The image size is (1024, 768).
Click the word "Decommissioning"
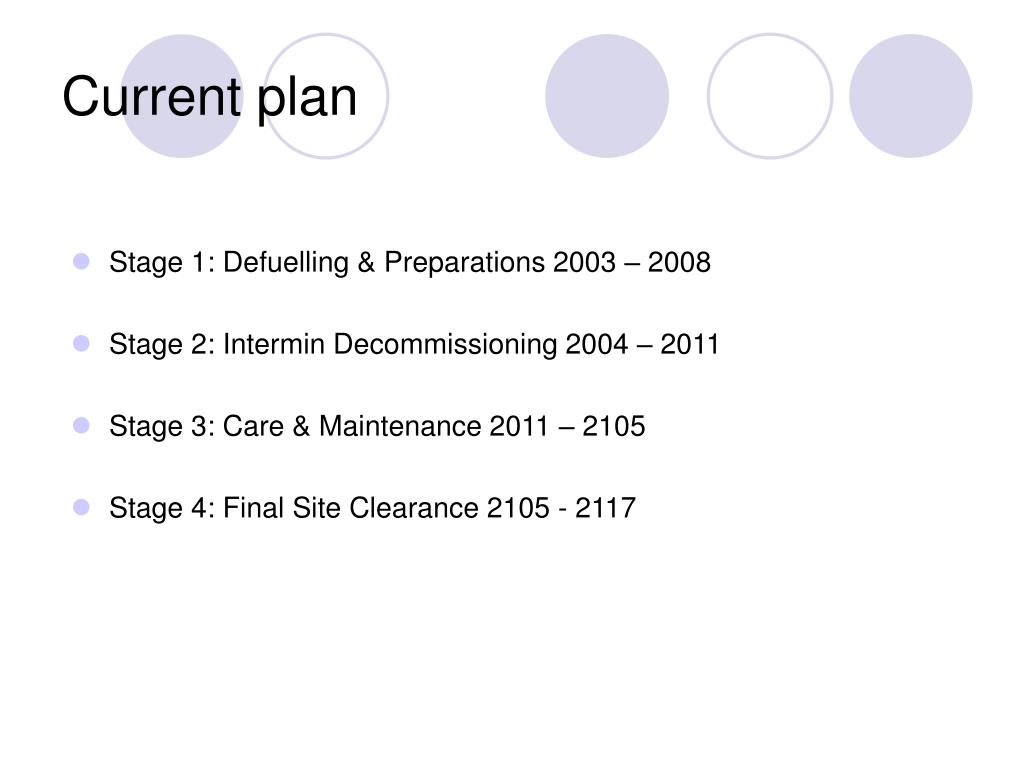tap(445, 345)
